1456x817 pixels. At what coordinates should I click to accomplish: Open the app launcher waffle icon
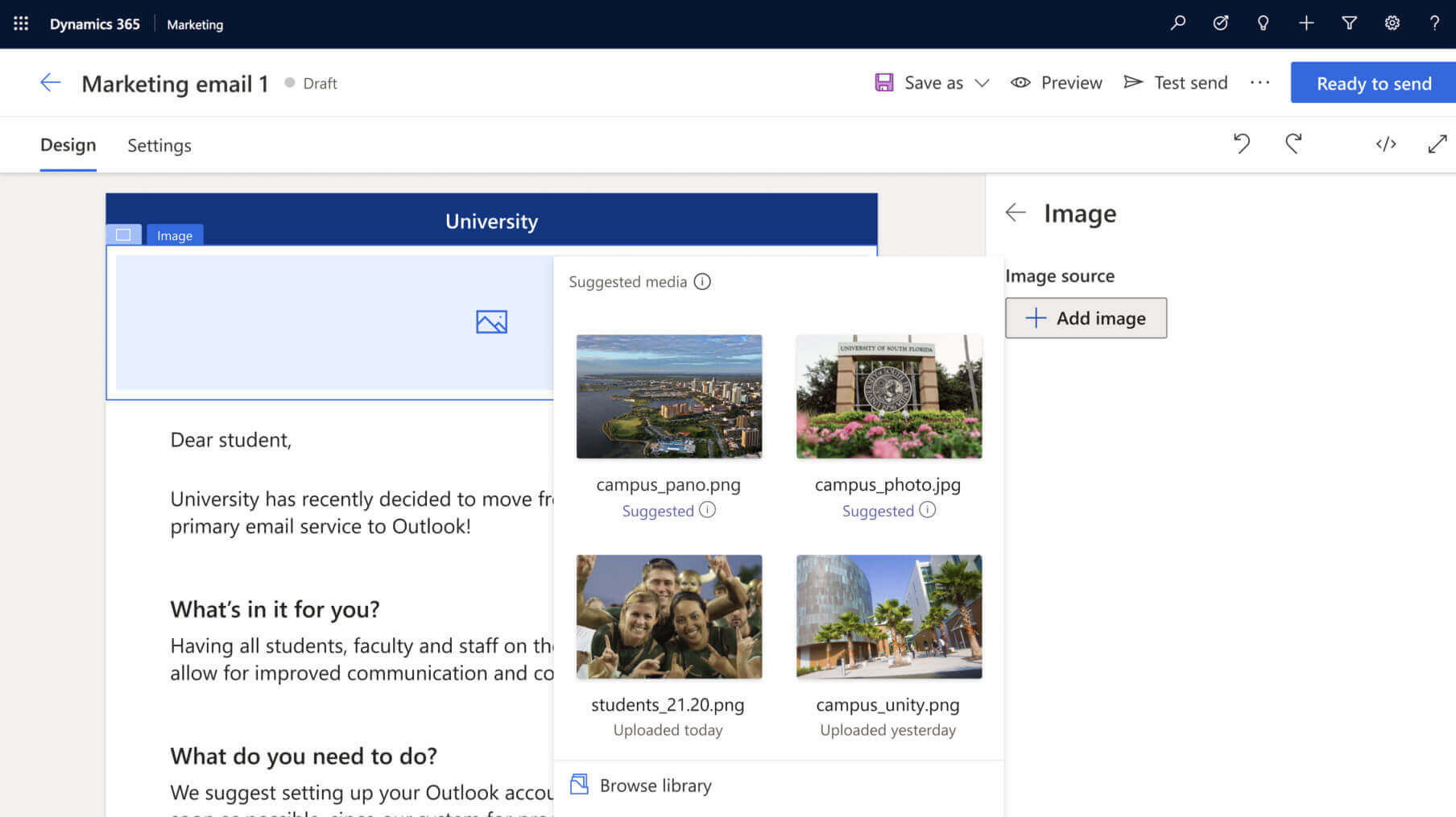point(21,23)
